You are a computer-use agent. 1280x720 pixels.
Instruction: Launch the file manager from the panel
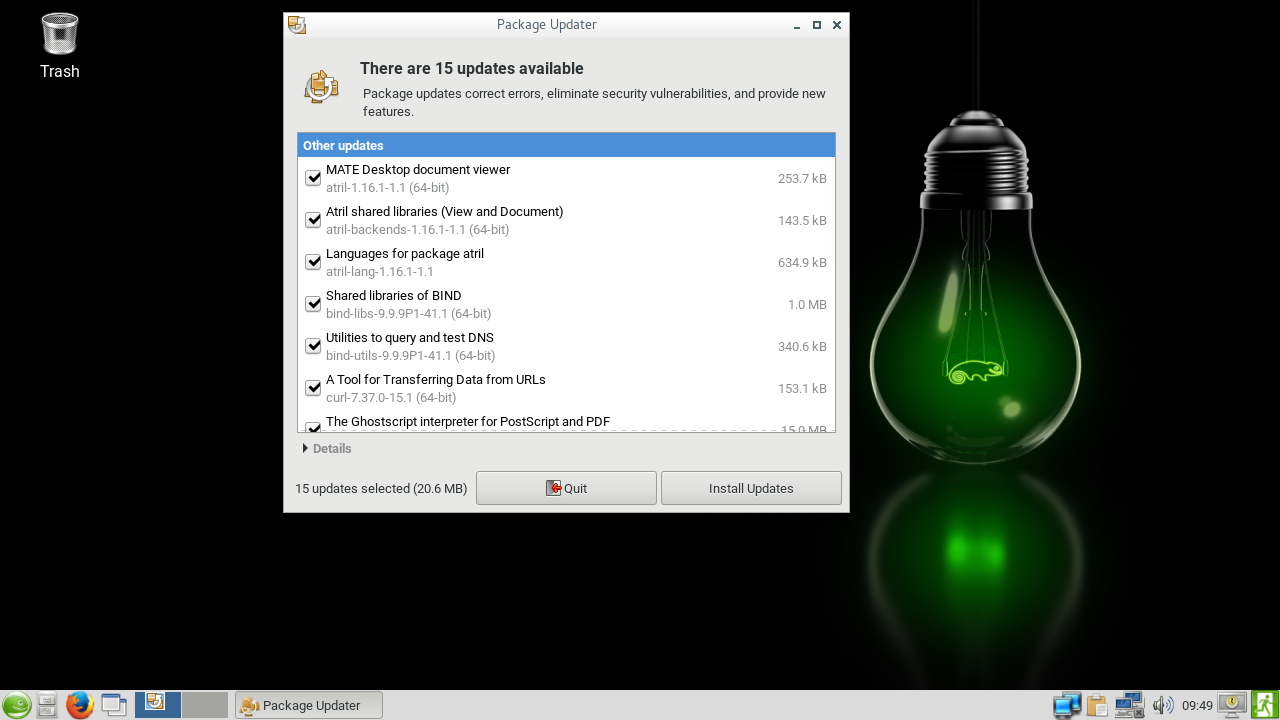47,705
